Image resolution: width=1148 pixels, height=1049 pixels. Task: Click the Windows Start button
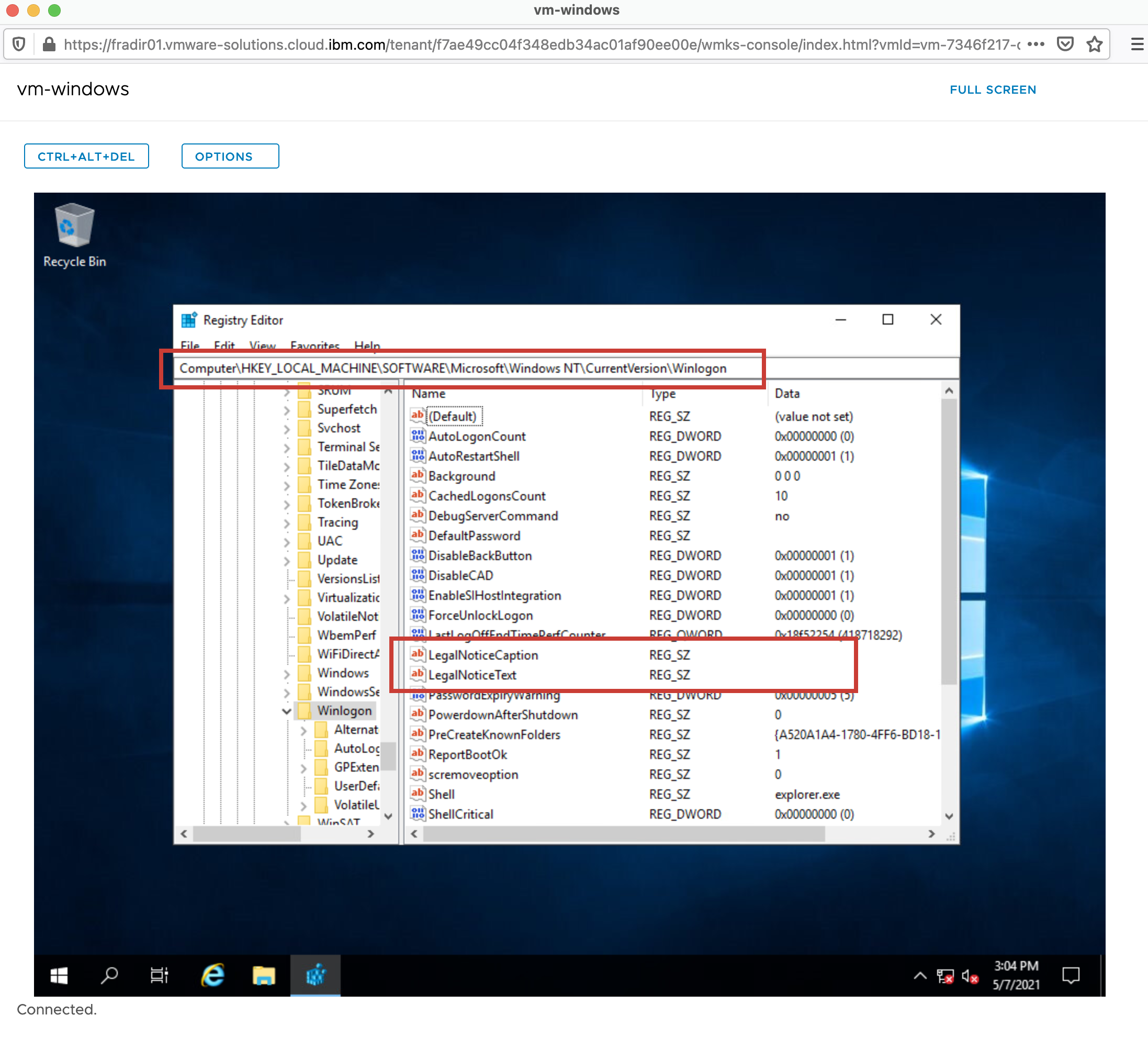[x=59, y=976]
